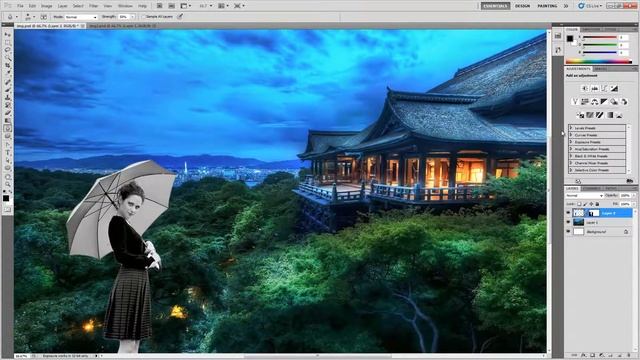This screenshot has width=640, height=360.
Task: Toggle lock all for layer
Action: pyautogui.click(x=598, y=204)
